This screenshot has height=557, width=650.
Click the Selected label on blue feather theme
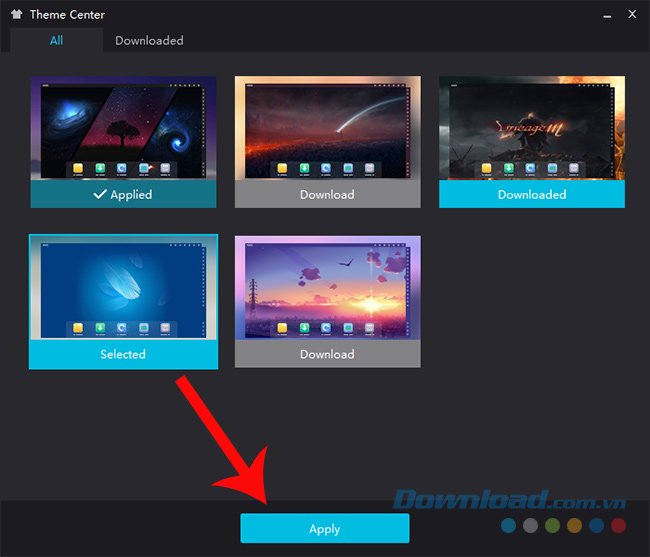coord(123,354)
